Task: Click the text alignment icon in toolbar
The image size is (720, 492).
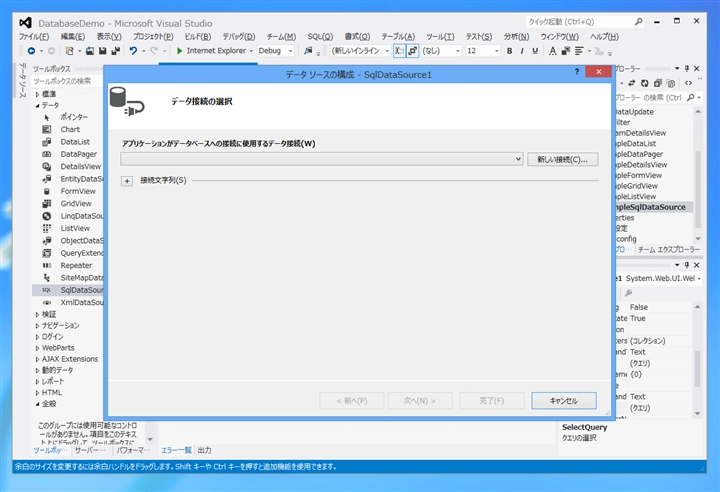Action: [x=579, y=51]
